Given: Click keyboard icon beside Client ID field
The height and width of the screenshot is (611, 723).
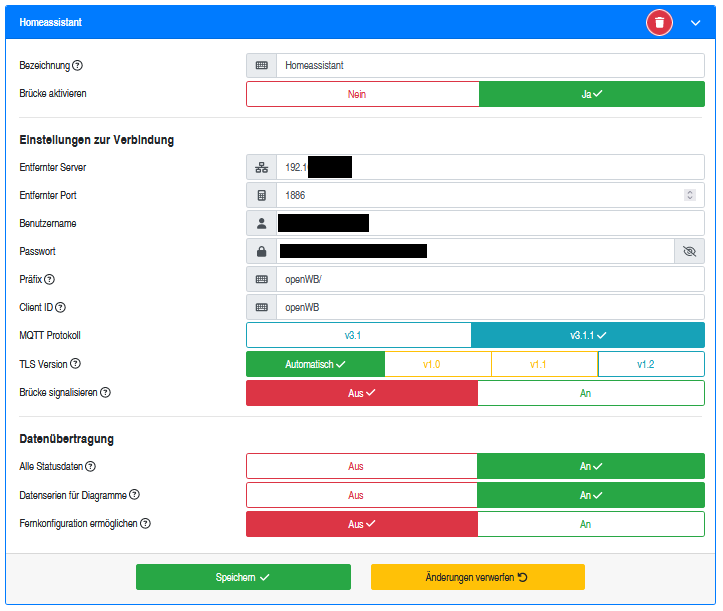Looking at the screenshot, I should [261, 308].
